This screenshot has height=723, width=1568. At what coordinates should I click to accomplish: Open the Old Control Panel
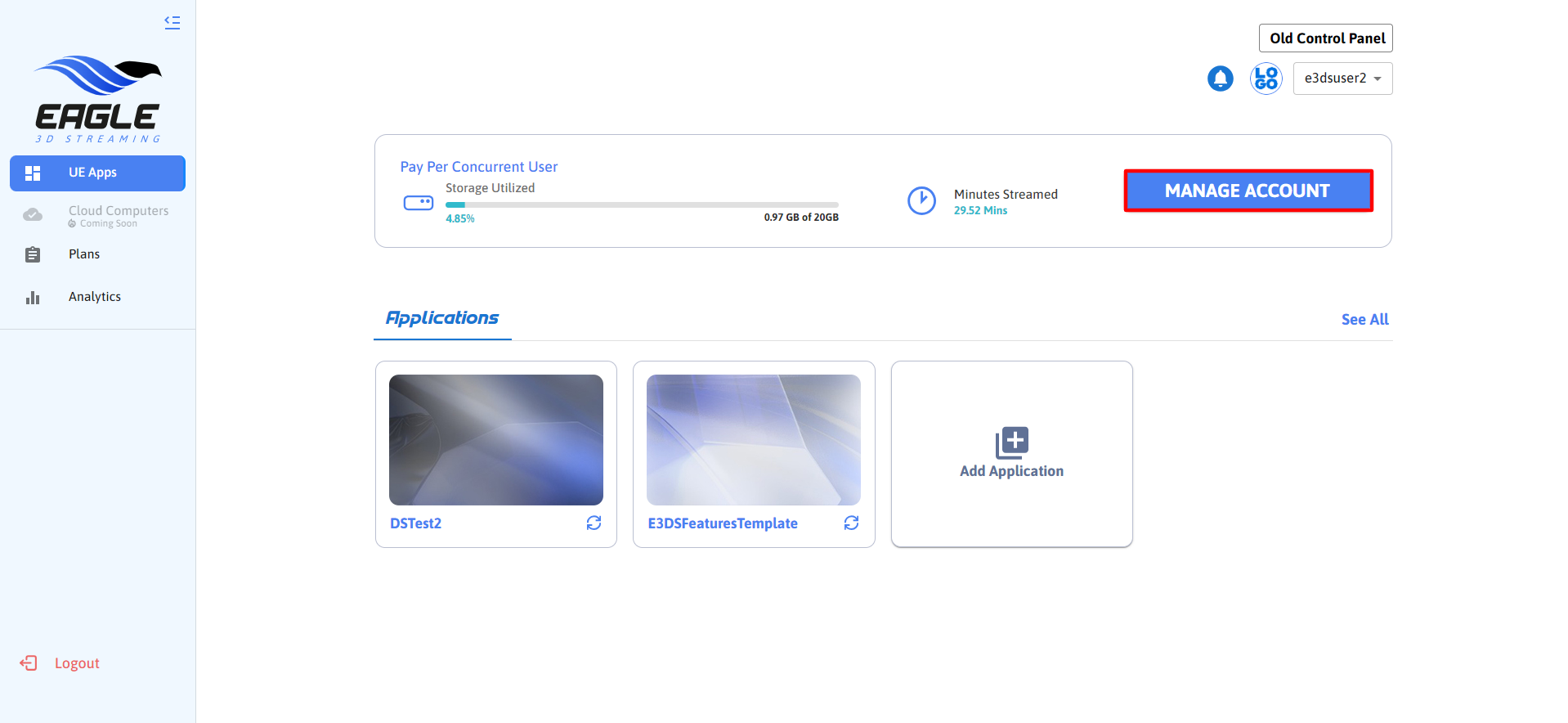tap(1326, 38)
